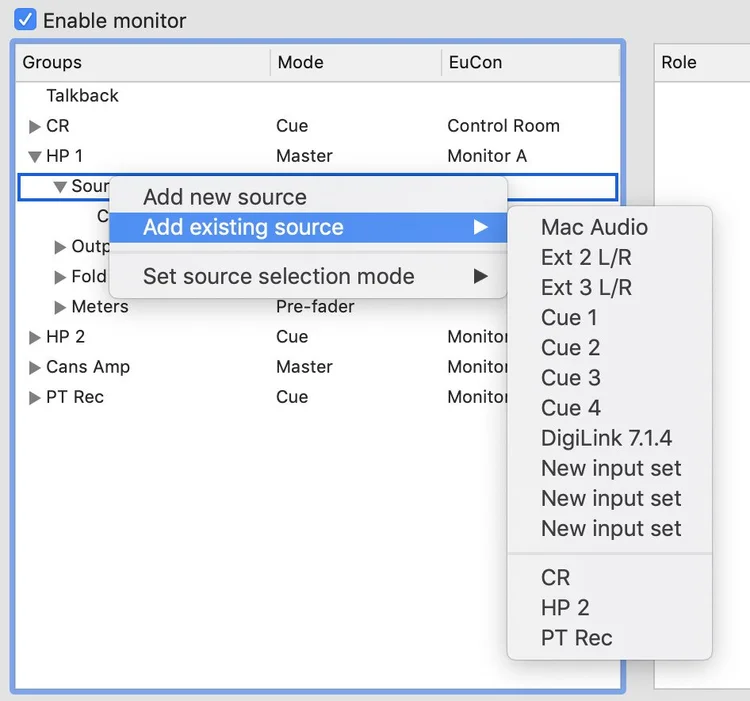Choose the first New input set entry

pos(609,468)
